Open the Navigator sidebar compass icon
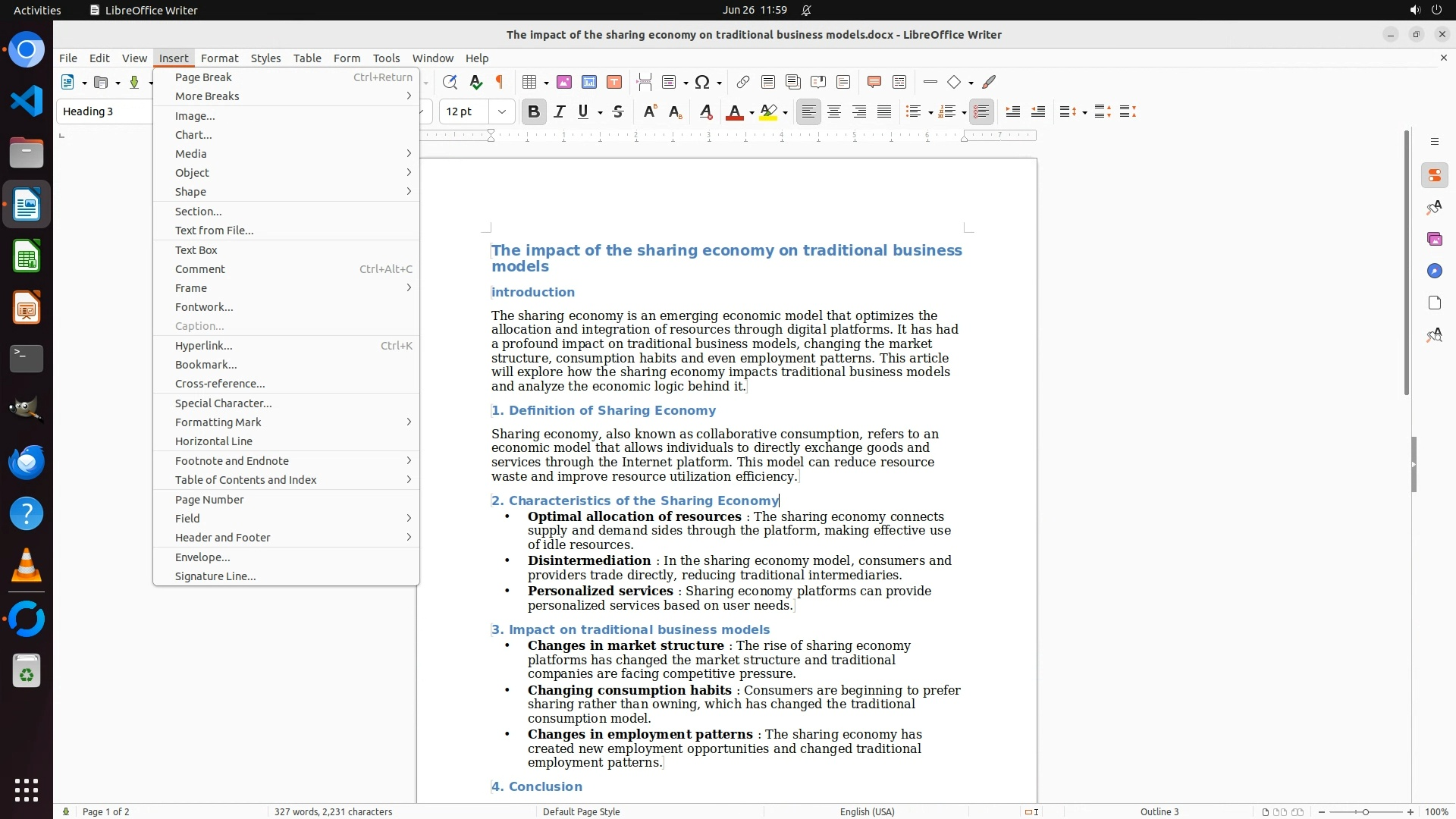Screen dimensions: 1456x819 coord(1434,271)
